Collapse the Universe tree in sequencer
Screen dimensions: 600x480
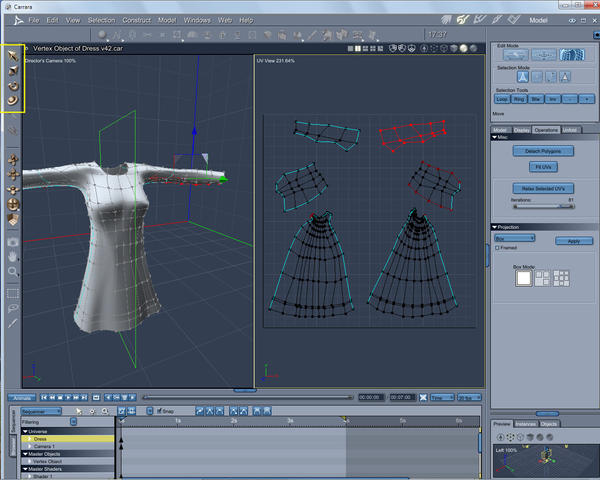25,431
